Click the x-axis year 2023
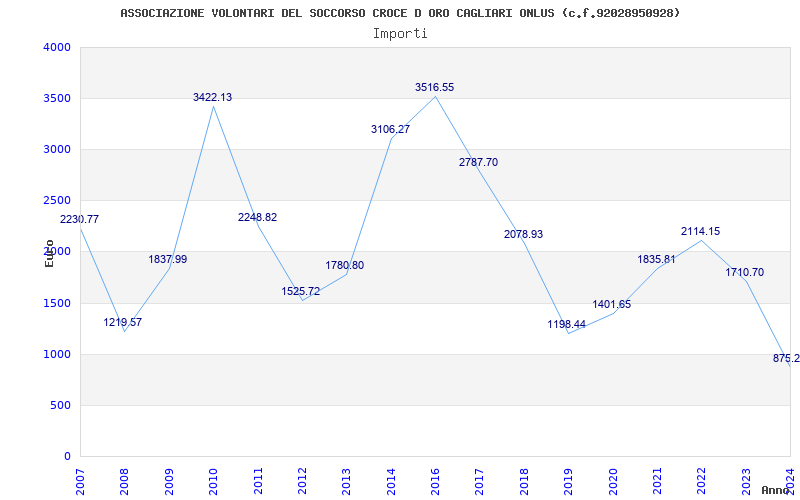The image size is (800, 500). pyautogui.click(x=746, y=481)
